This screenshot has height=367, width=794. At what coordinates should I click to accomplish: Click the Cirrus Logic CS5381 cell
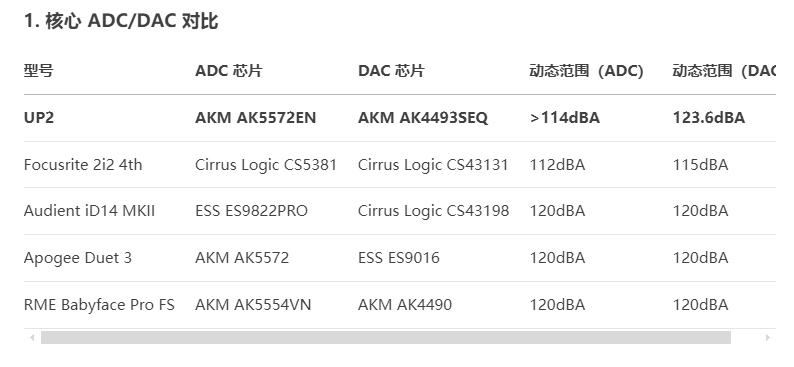(x=266, y=165)
